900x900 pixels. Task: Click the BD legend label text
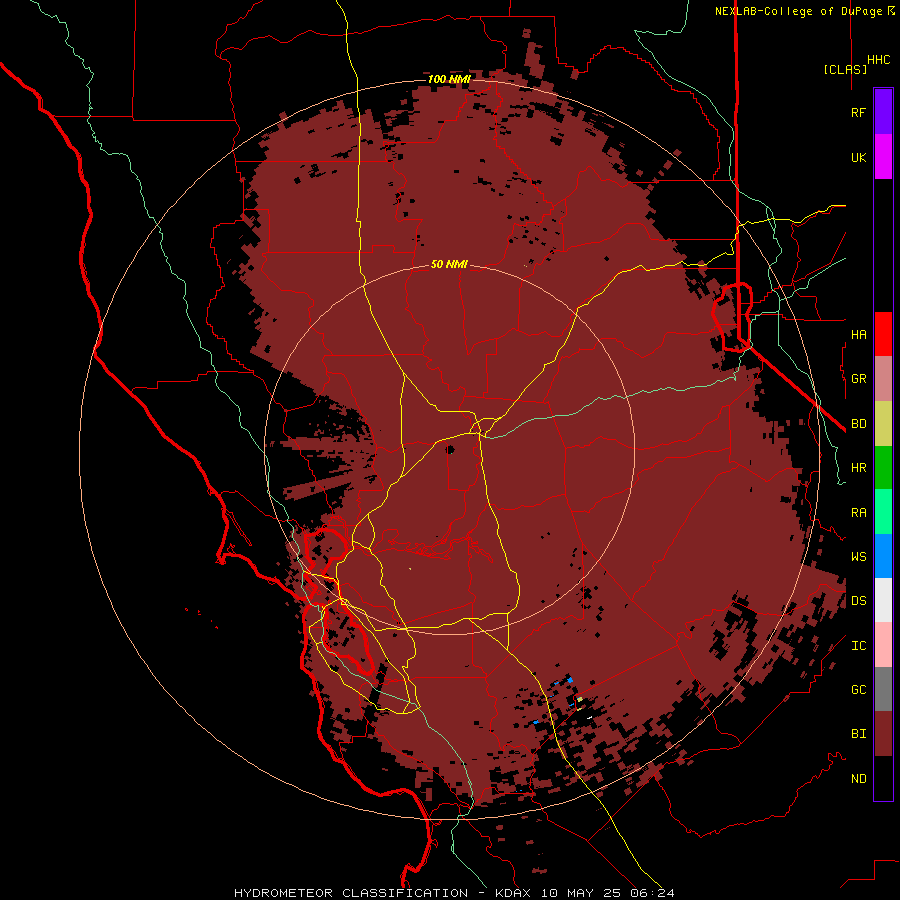[858, 424]
